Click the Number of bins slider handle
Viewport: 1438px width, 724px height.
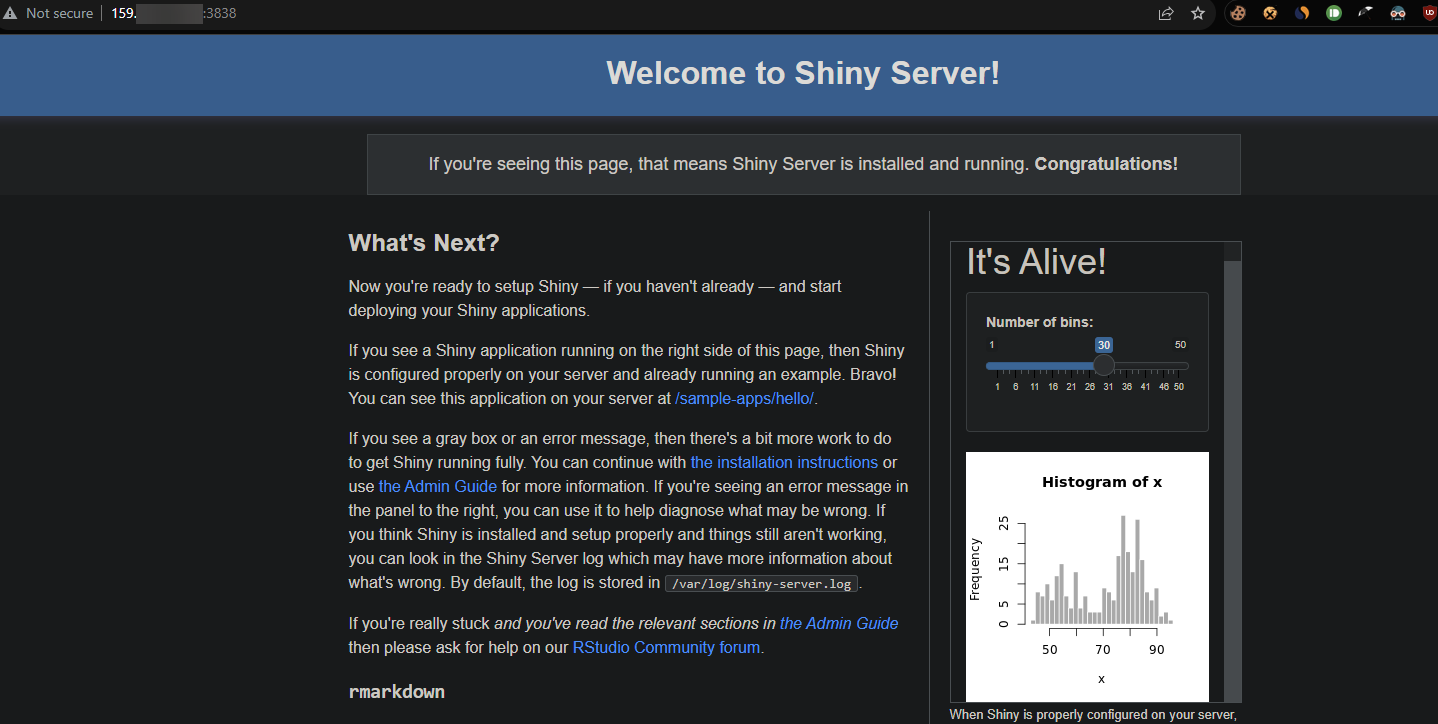coord(1103,366)
